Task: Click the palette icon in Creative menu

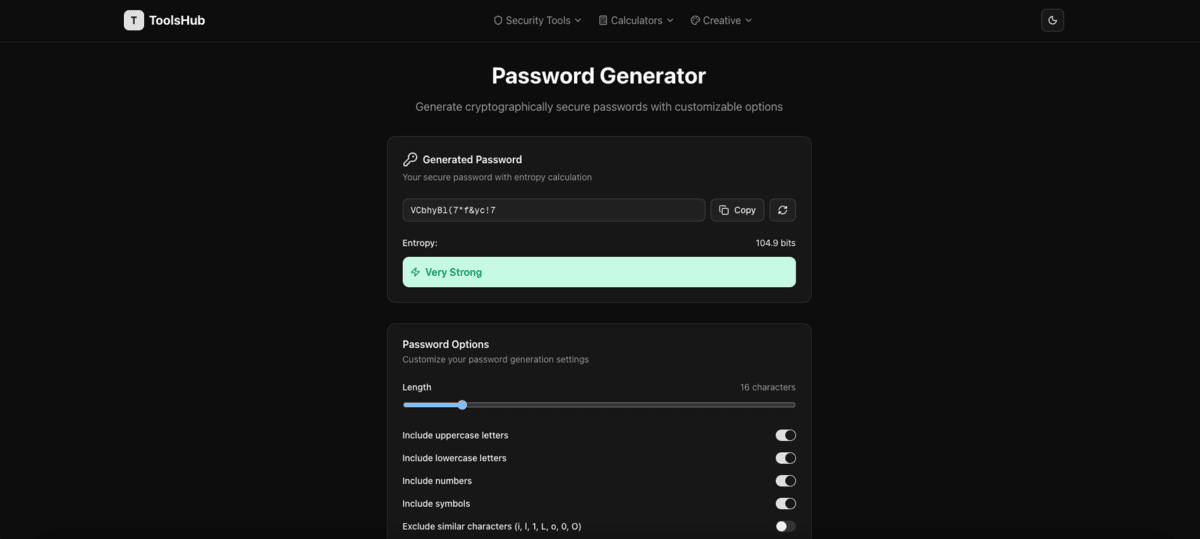Action: point(695,20)
